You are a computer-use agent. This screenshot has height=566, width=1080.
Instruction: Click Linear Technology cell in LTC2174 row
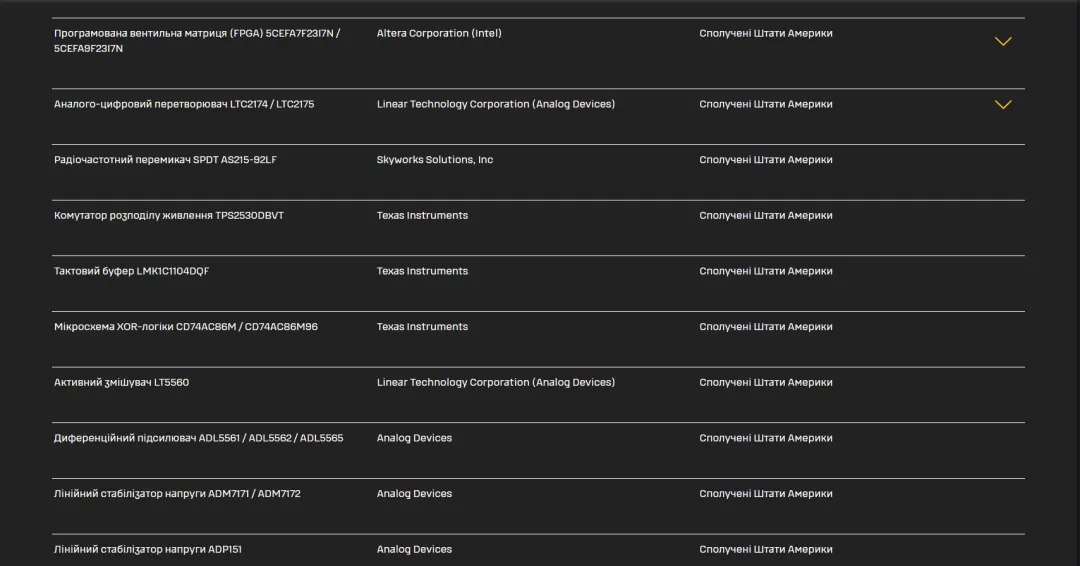click(495, 104)
